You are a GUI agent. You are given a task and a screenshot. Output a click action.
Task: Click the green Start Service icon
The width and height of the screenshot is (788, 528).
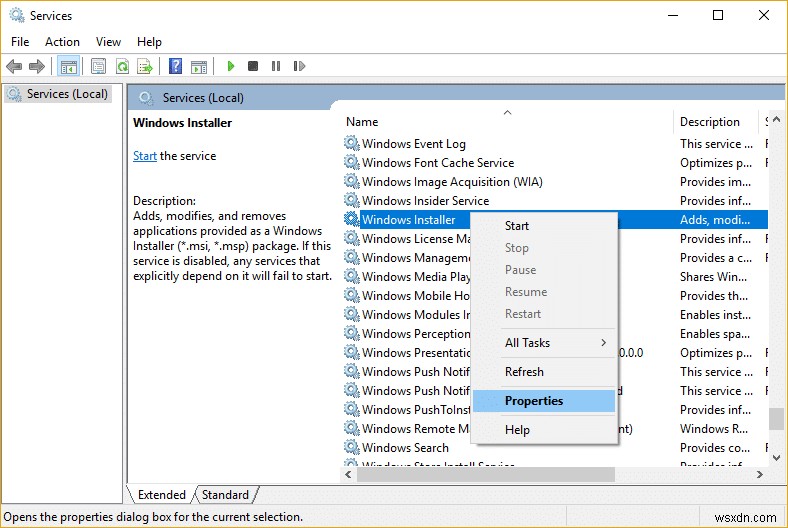[231, 66]
